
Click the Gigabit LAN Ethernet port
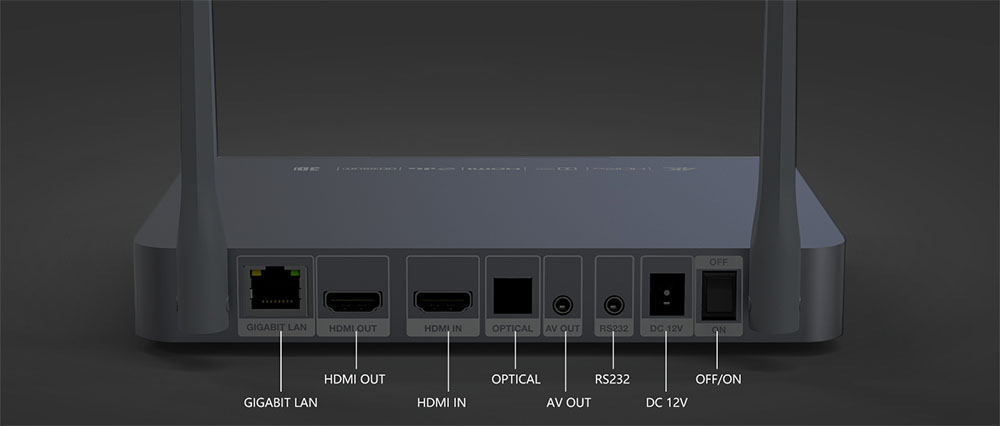click(x=276, y=288)
